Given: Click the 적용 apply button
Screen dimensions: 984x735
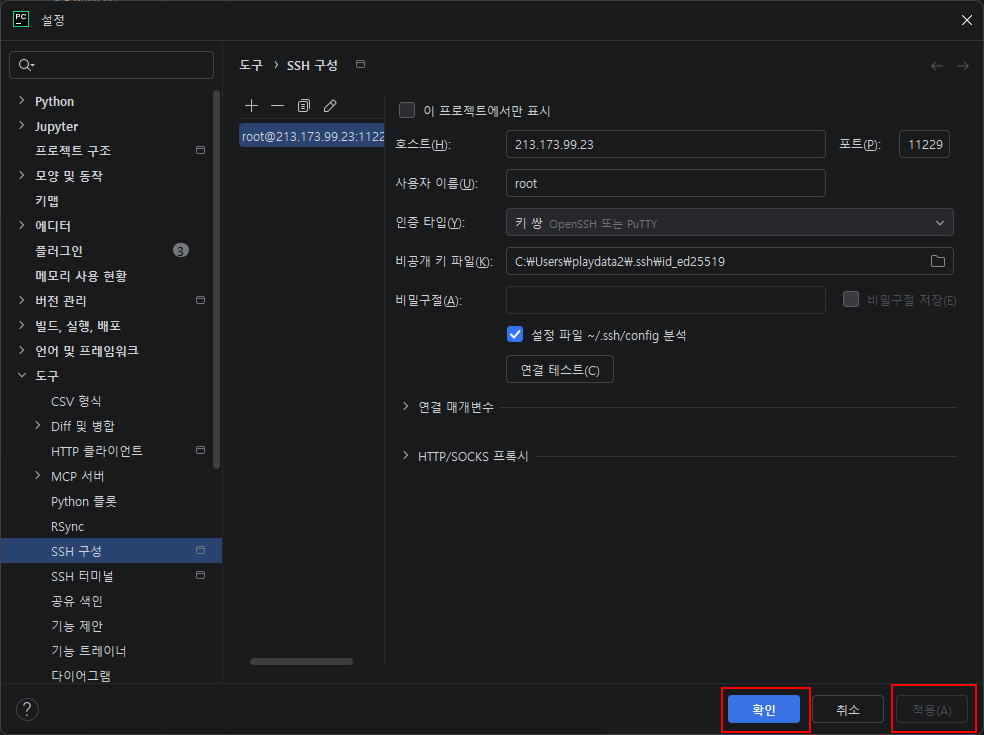Looking at the screenshot, I should click(931, 709).
